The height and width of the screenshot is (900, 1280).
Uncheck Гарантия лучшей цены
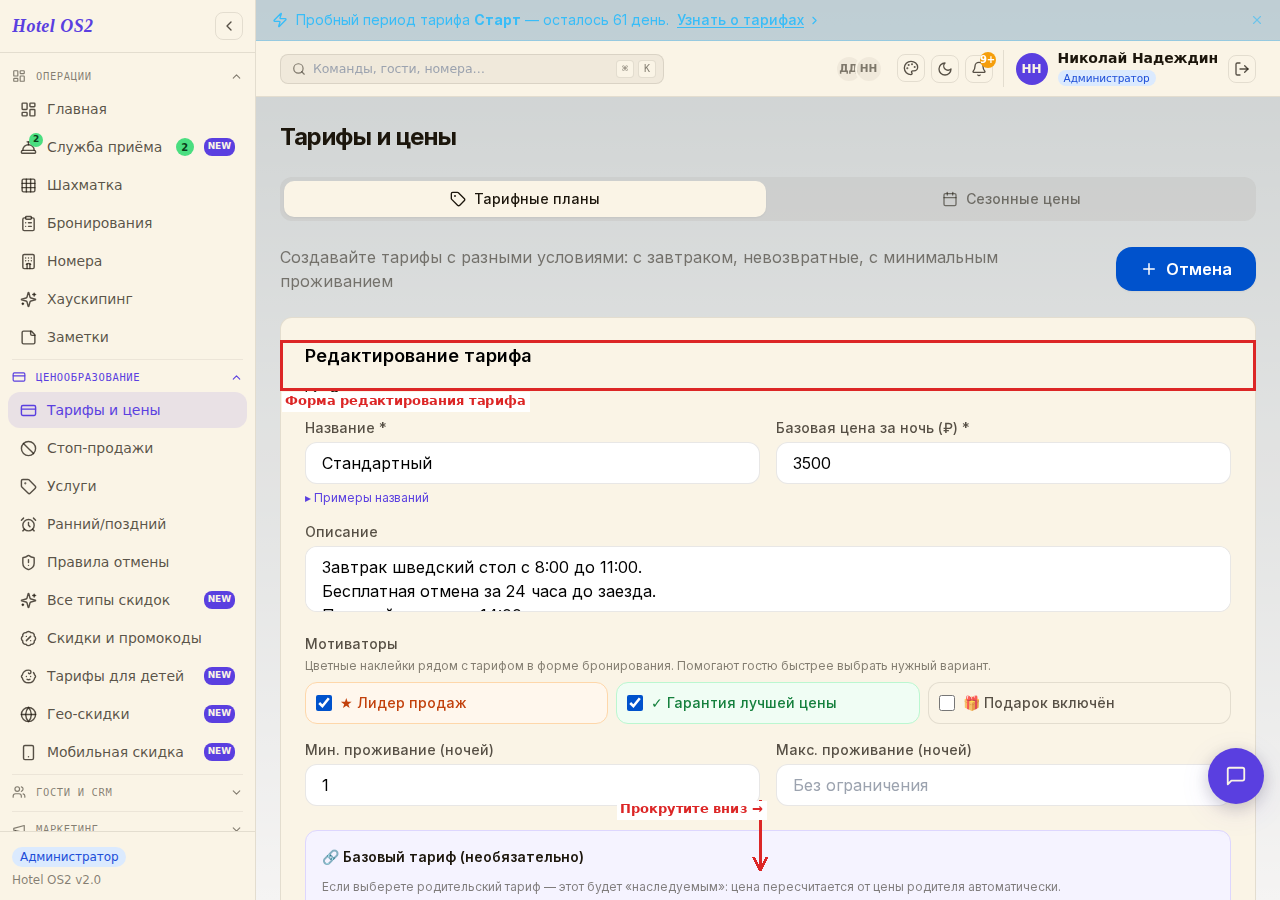[x=635, y=703]
